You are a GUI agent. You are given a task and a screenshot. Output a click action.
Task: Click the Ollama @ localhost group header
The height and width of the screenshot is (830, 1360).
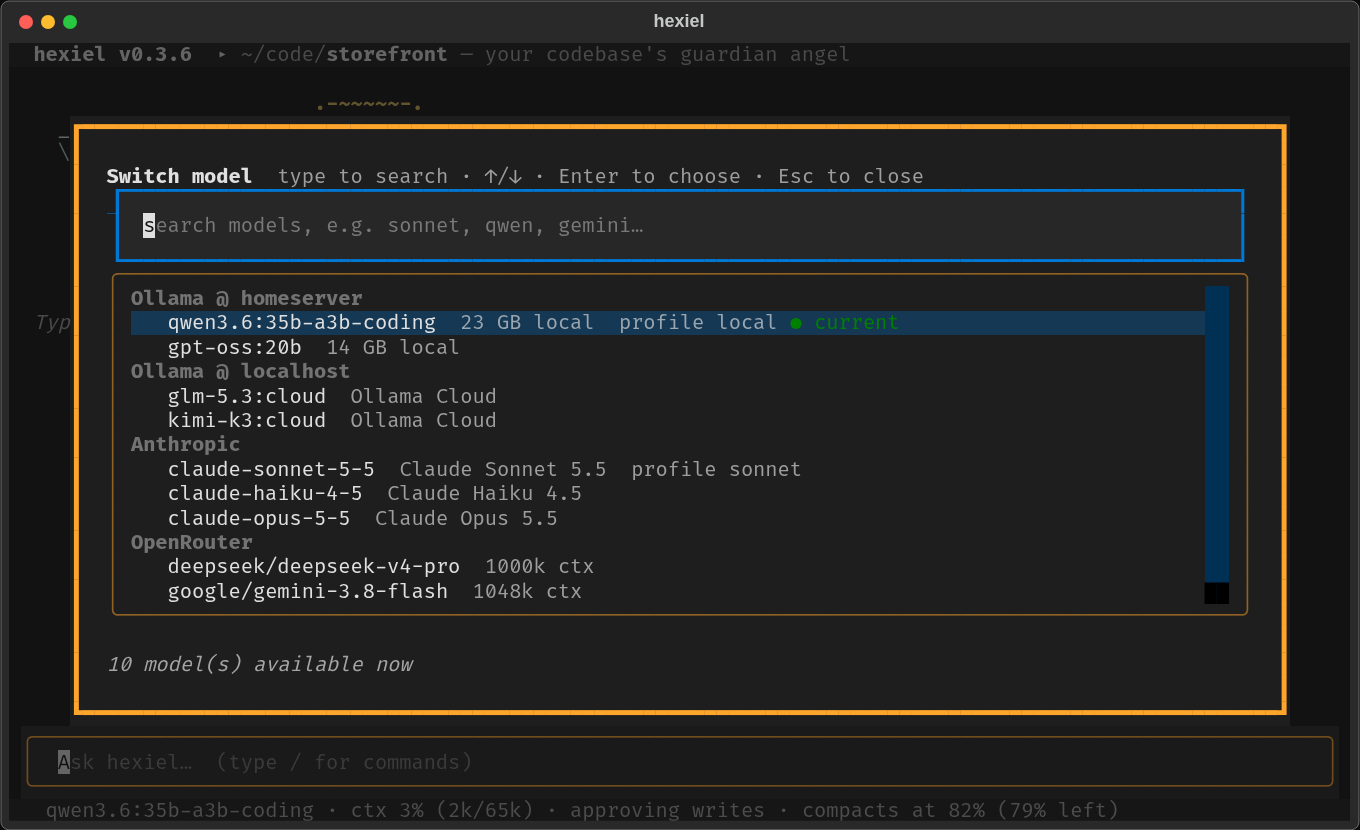pos(240,371)
